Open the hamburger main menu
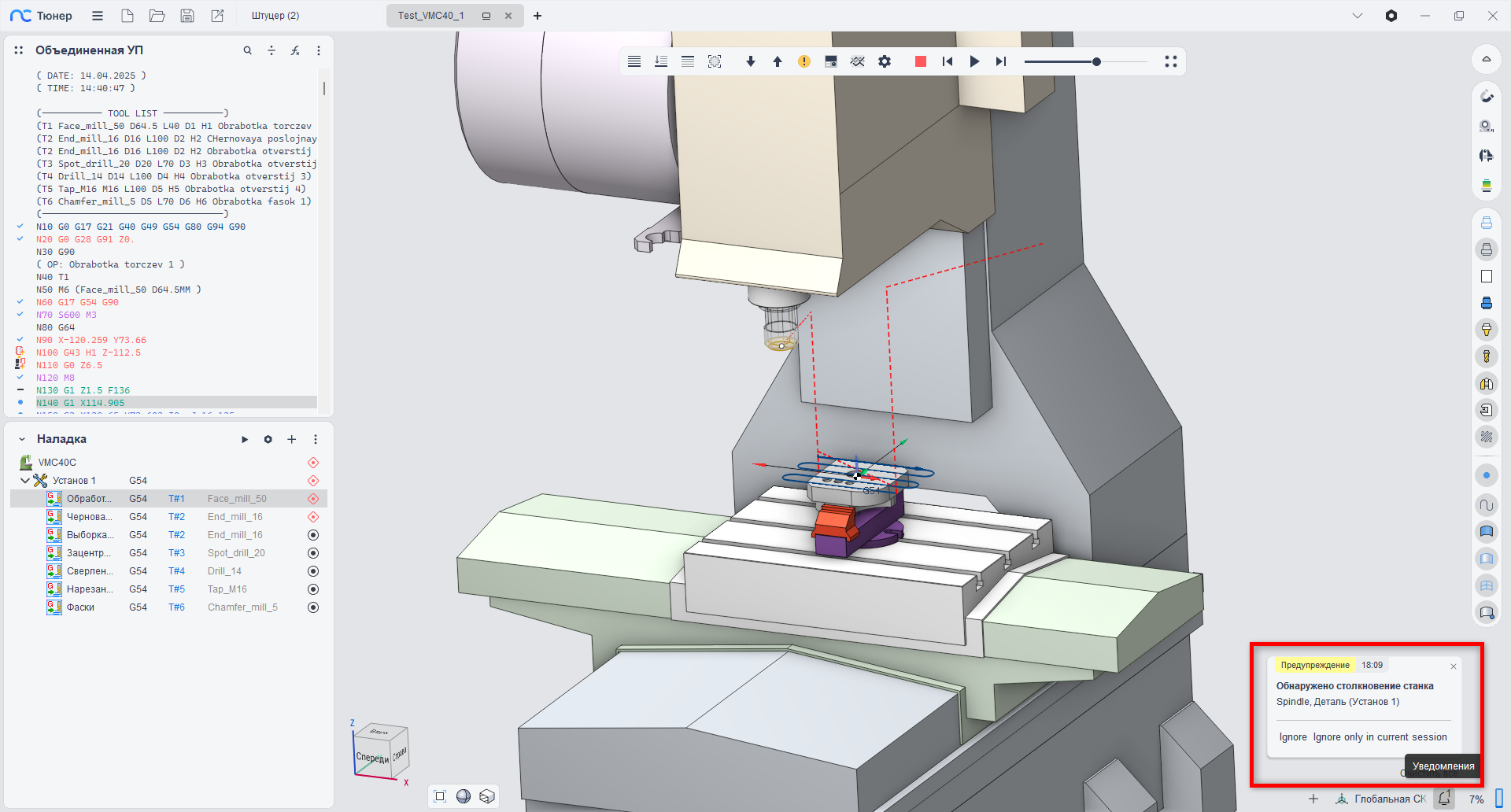The image size is (1511, 812). (98, 16)
